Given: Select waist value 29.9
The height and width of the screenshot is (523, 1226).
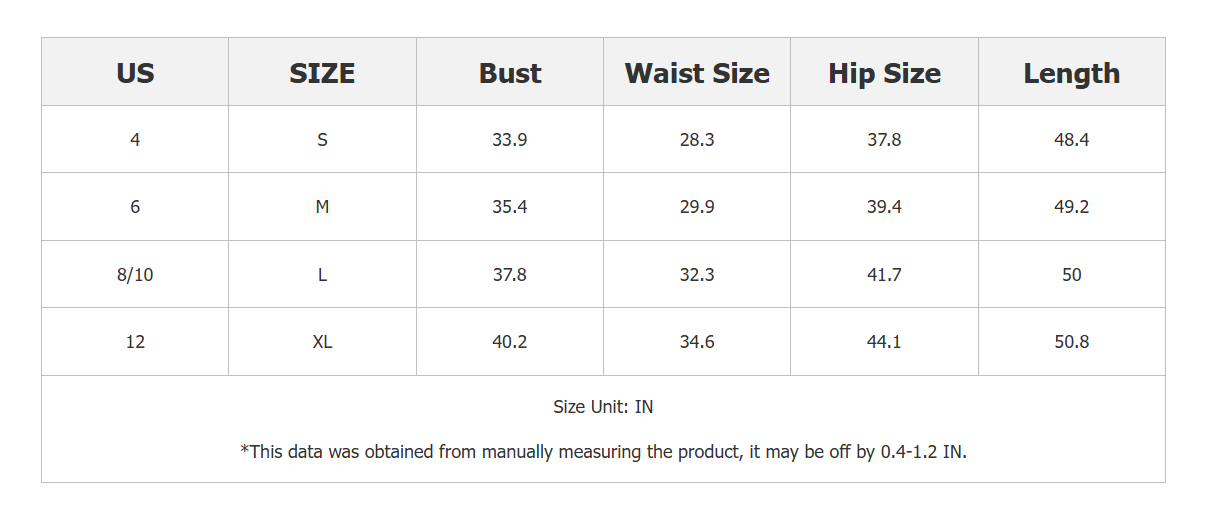Looking at the screenshot, I should coord(697,207).
